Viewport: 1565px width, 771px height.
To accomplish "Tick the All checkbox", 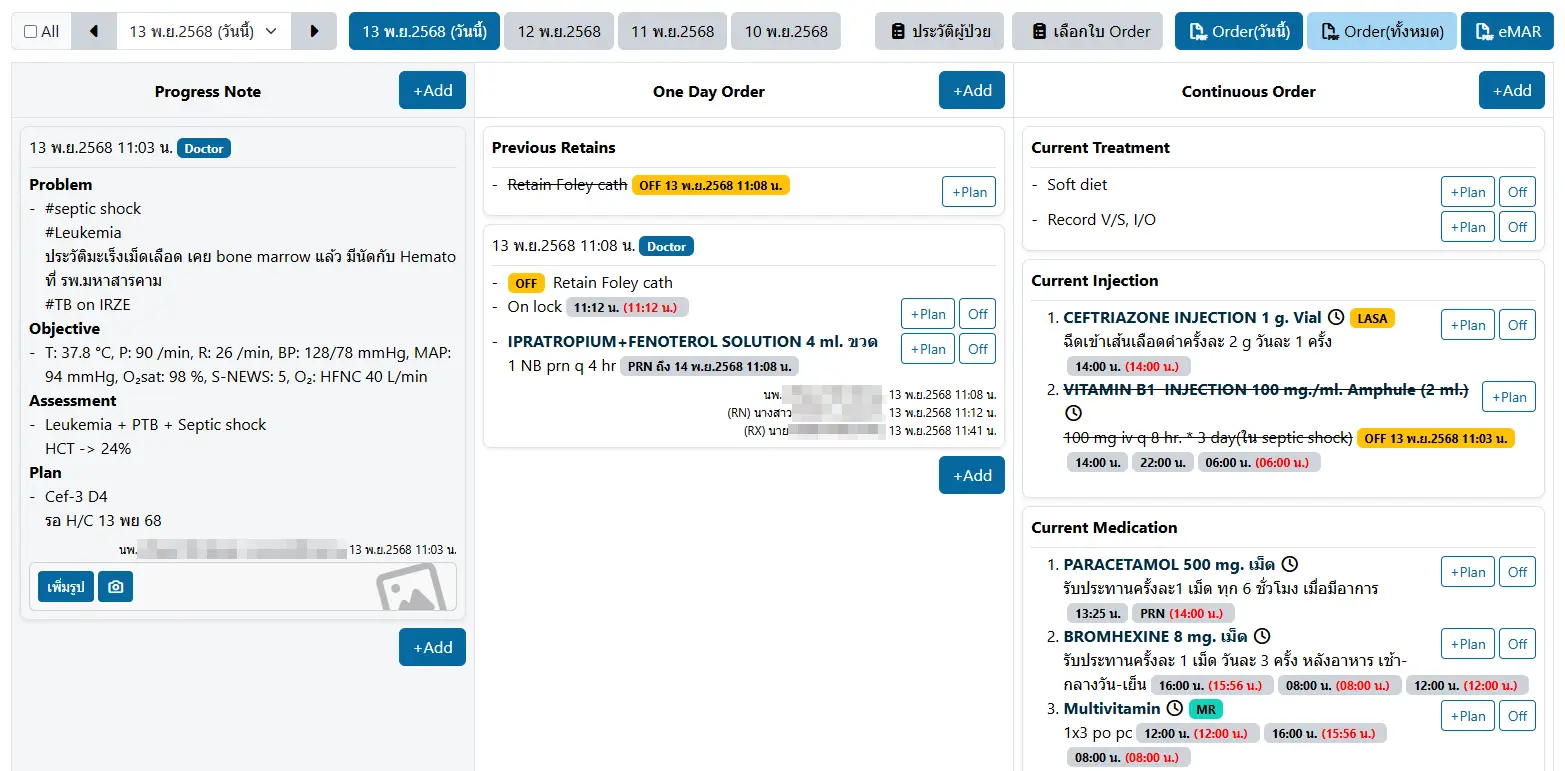I will [x=30, y=32].
